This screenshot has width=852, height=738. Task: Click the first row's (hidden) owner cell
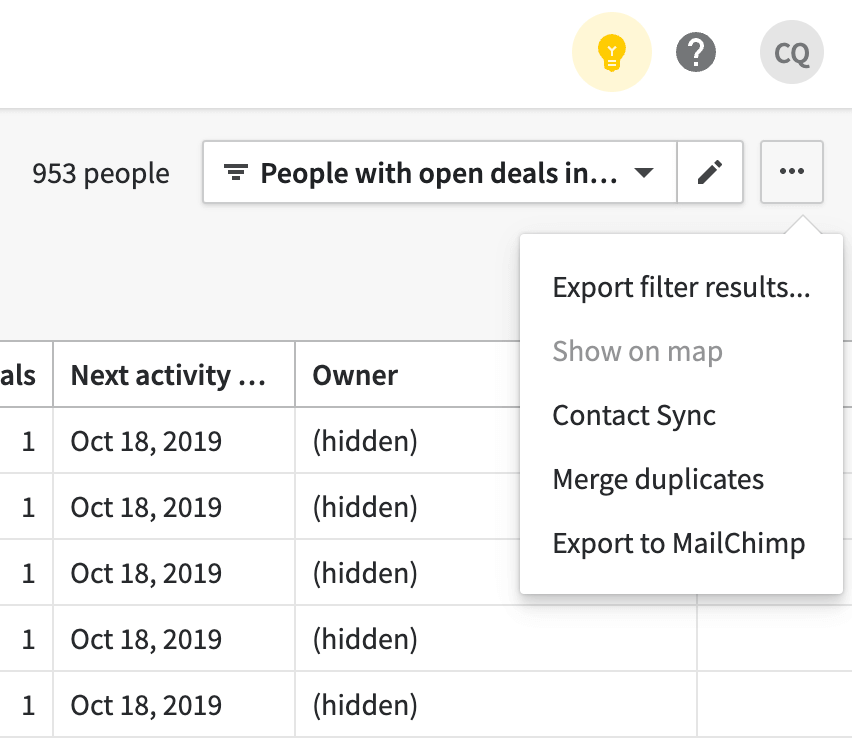click(x=364, y=441)
